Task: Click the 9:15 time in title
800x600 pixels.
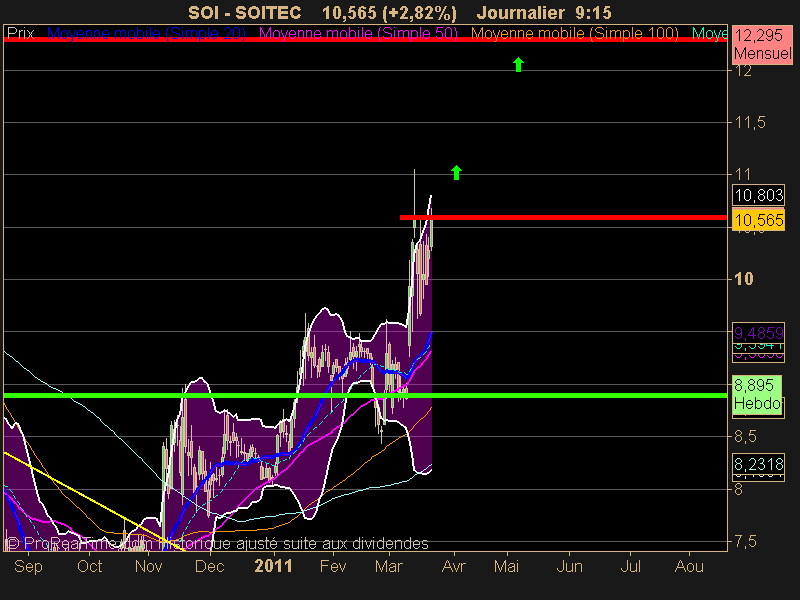Action: coord(592,12)
